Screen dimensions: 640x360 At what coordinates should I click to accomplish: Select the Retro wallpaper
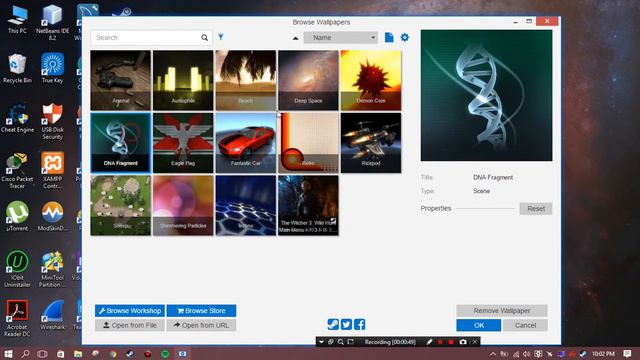(x=308, y=143)
